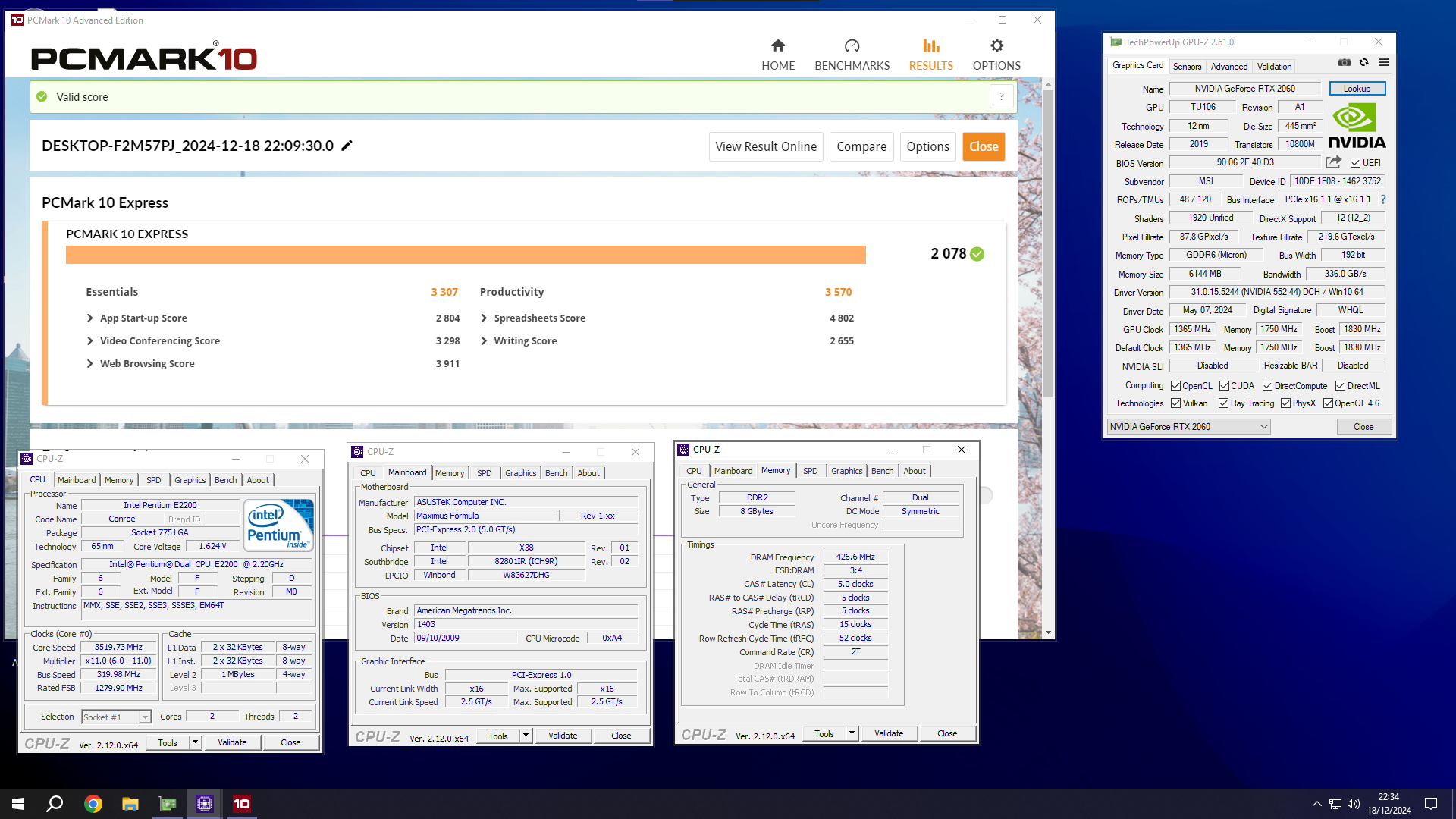Open GPU-Z taskbar icon
This screenshot has height=819, width=1456.
[x=168, y=804]
